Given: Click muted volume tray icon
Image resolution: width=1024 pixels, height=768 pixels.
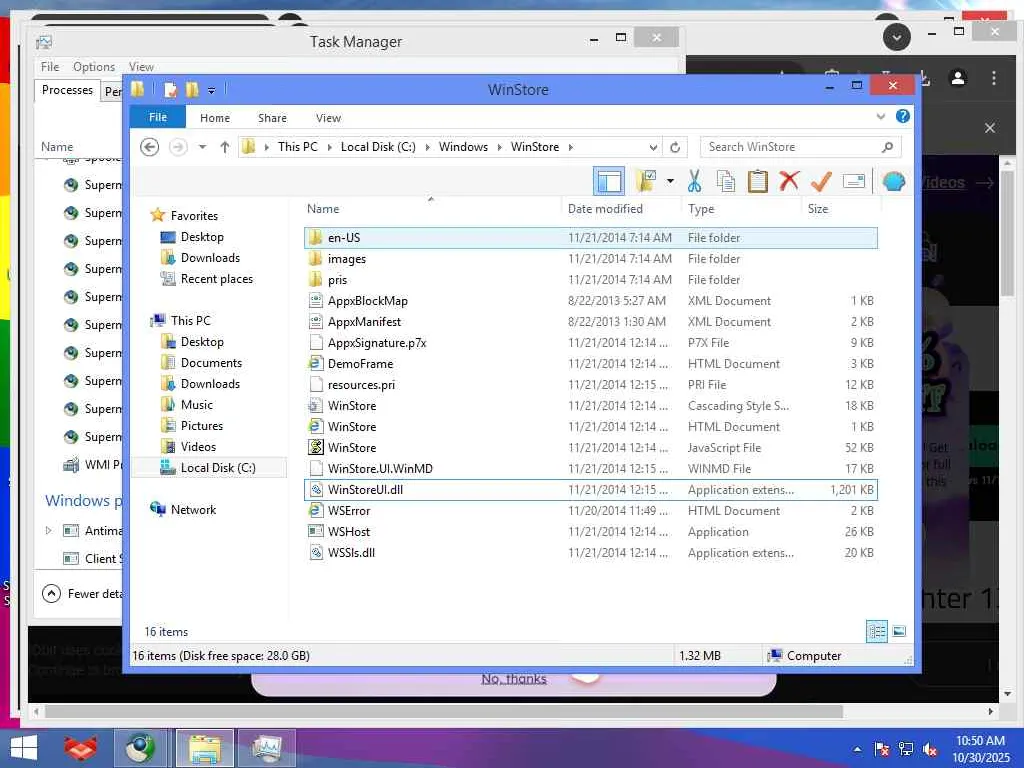Looking at the screenshot, I should 929,749.
